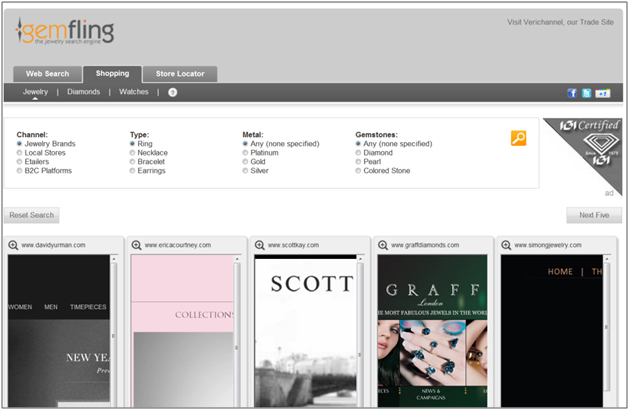The width and height of the screenshot is (630, 410).
Task: Click News & Campaigns in Graff preview
Action: (x=431, y=394)
